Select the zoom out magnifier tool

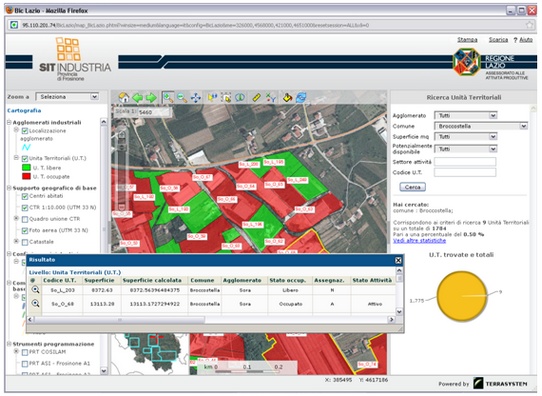point(182,98)
